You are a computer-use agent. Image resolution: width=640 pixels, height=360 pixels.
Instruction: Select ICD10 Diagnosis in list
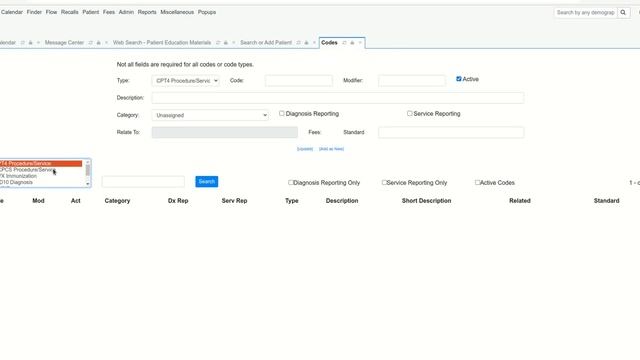tap(41, 182)
